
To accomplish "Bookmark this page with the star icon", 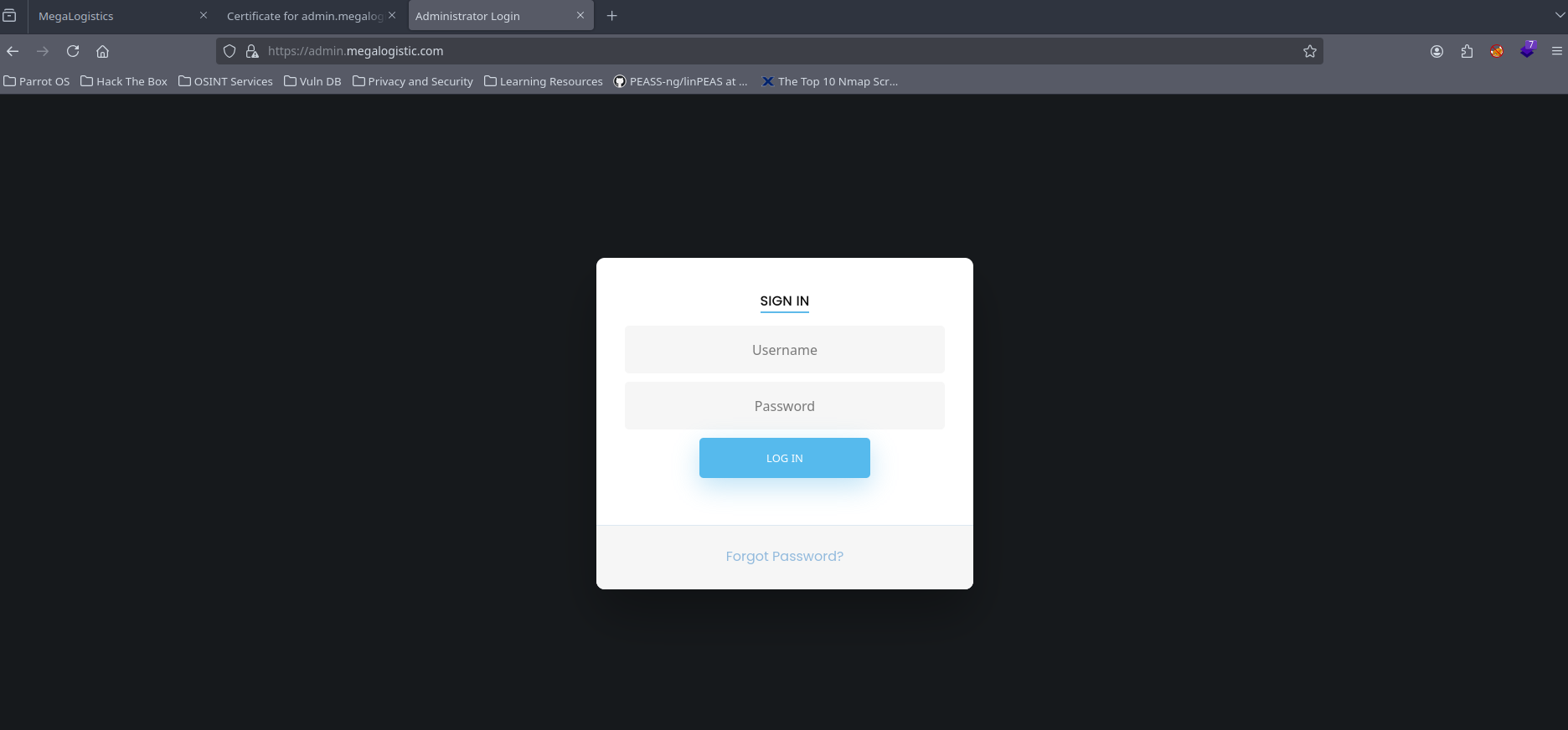I will click(1310, 51).
